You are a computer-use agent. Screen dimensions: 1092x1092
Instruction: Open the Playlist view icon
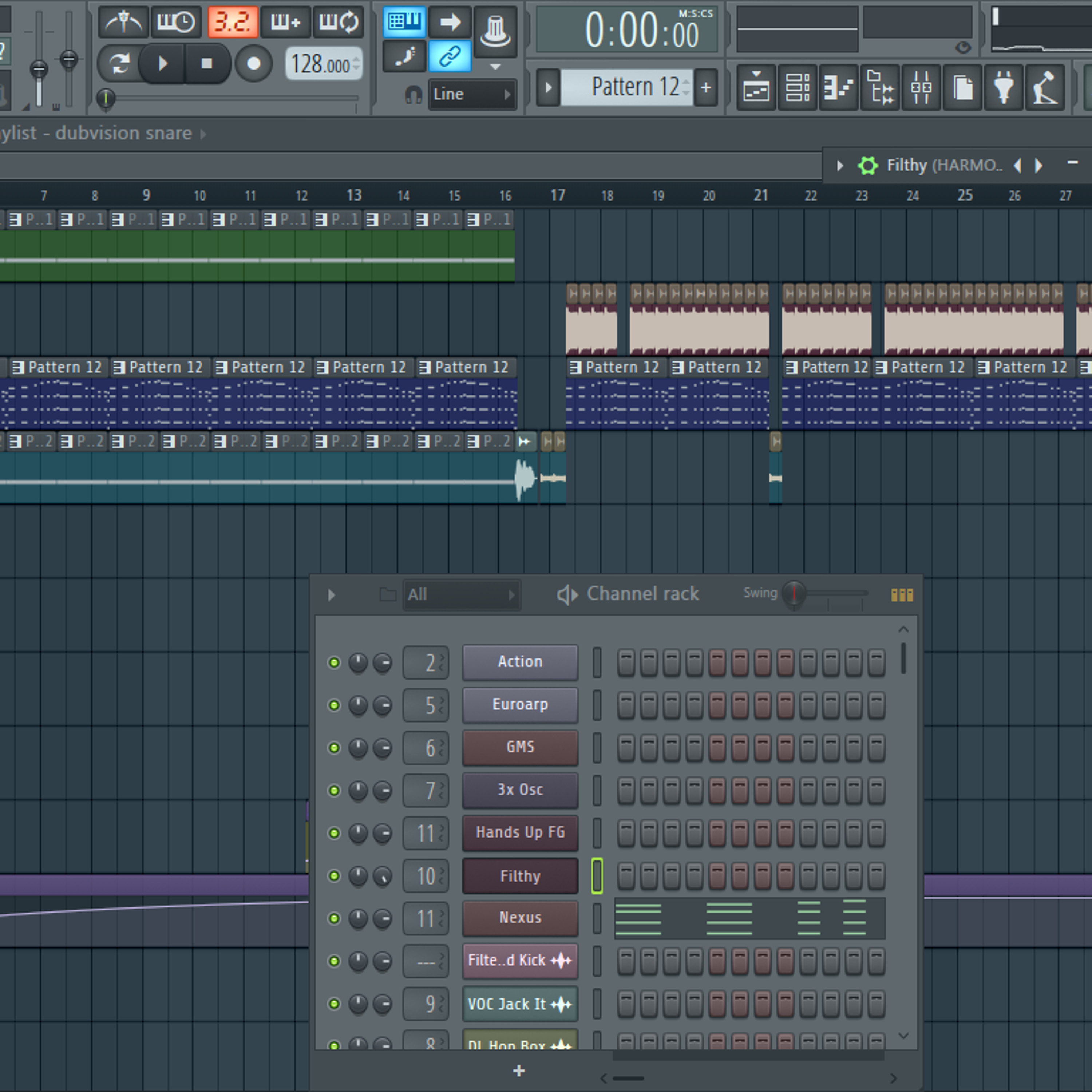[756, 88]
